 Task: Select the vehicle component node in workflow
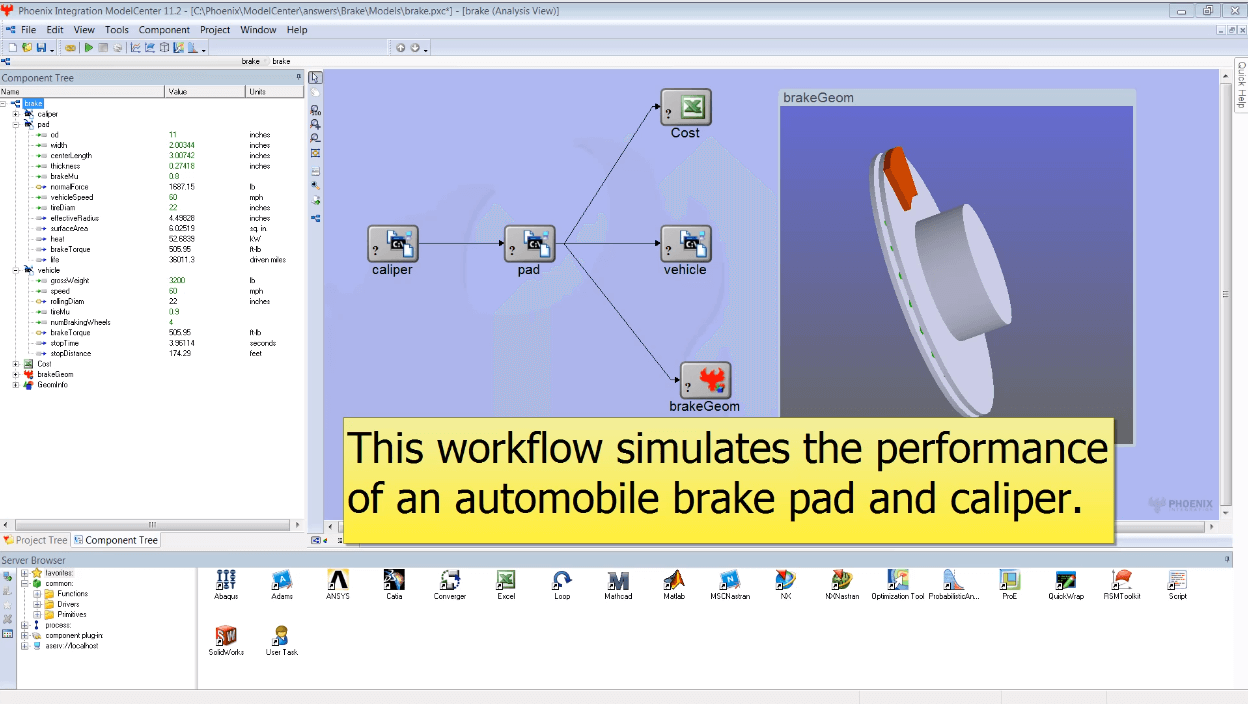tap(685, 245)
